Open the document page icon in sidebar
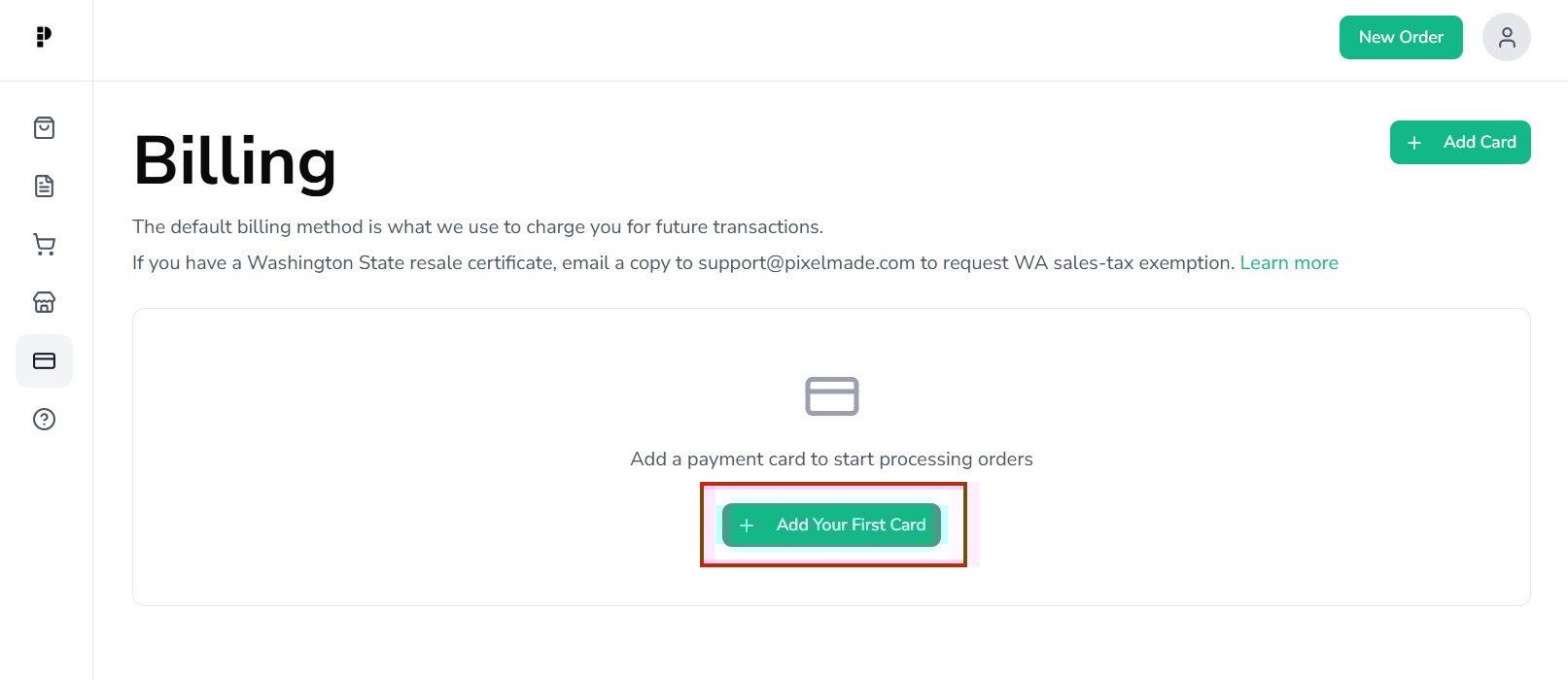Screen dimensions: 1568x680 click(x=44, y=187)
